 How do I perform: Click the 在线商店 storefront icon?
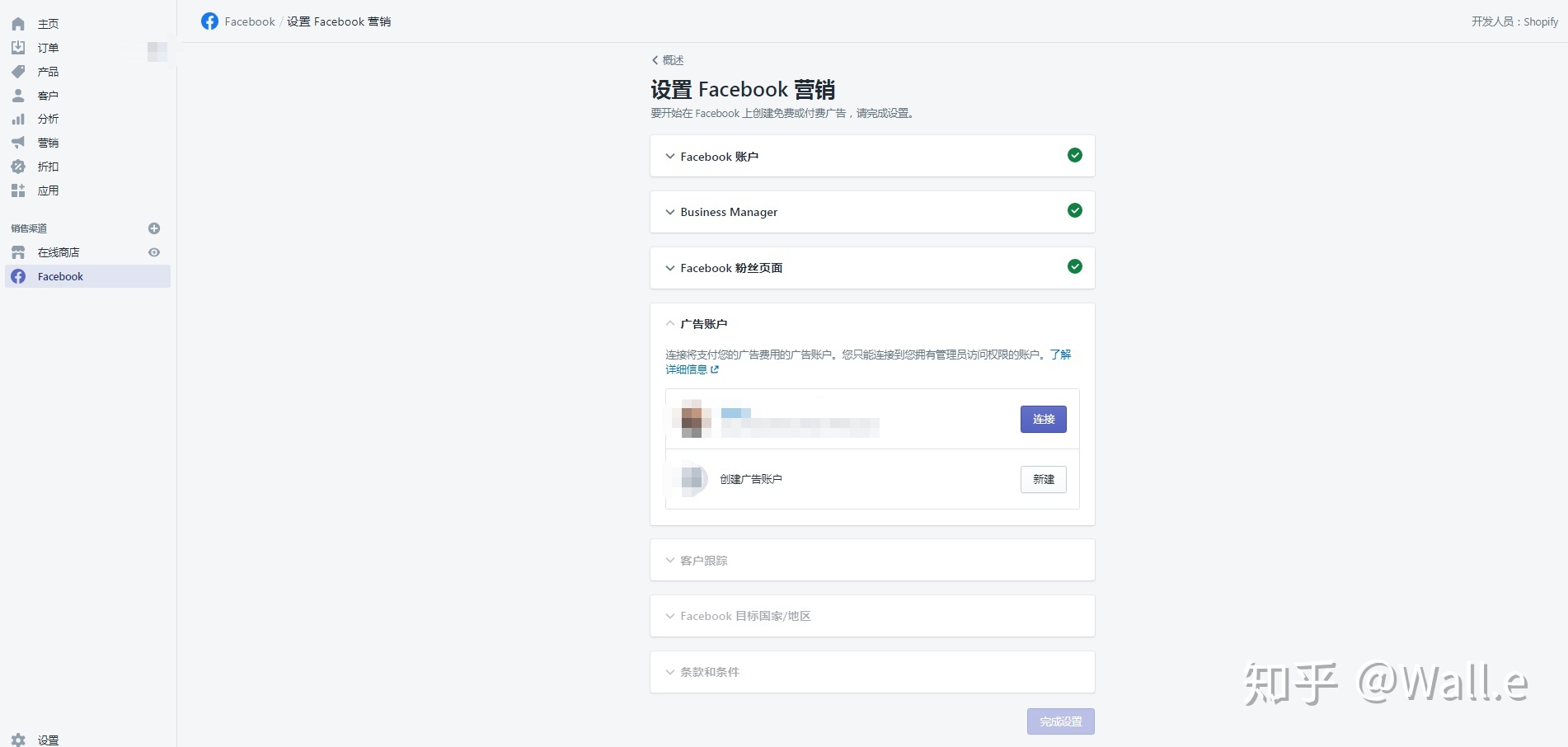pyautogui.click(x=18, y=252)
